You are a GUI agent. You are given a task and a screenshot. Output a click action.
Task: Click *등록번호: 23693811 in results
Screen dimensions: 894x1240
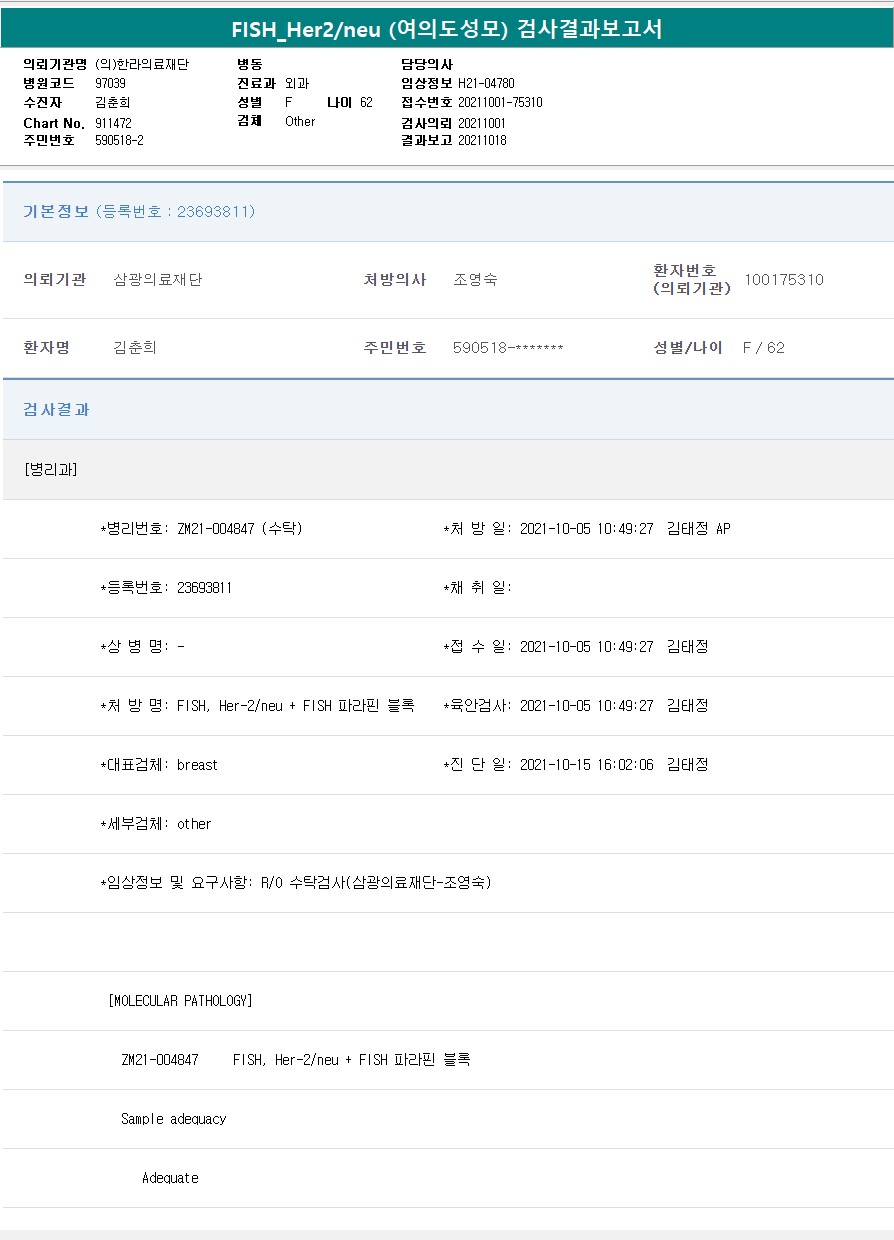pos(166,588)
